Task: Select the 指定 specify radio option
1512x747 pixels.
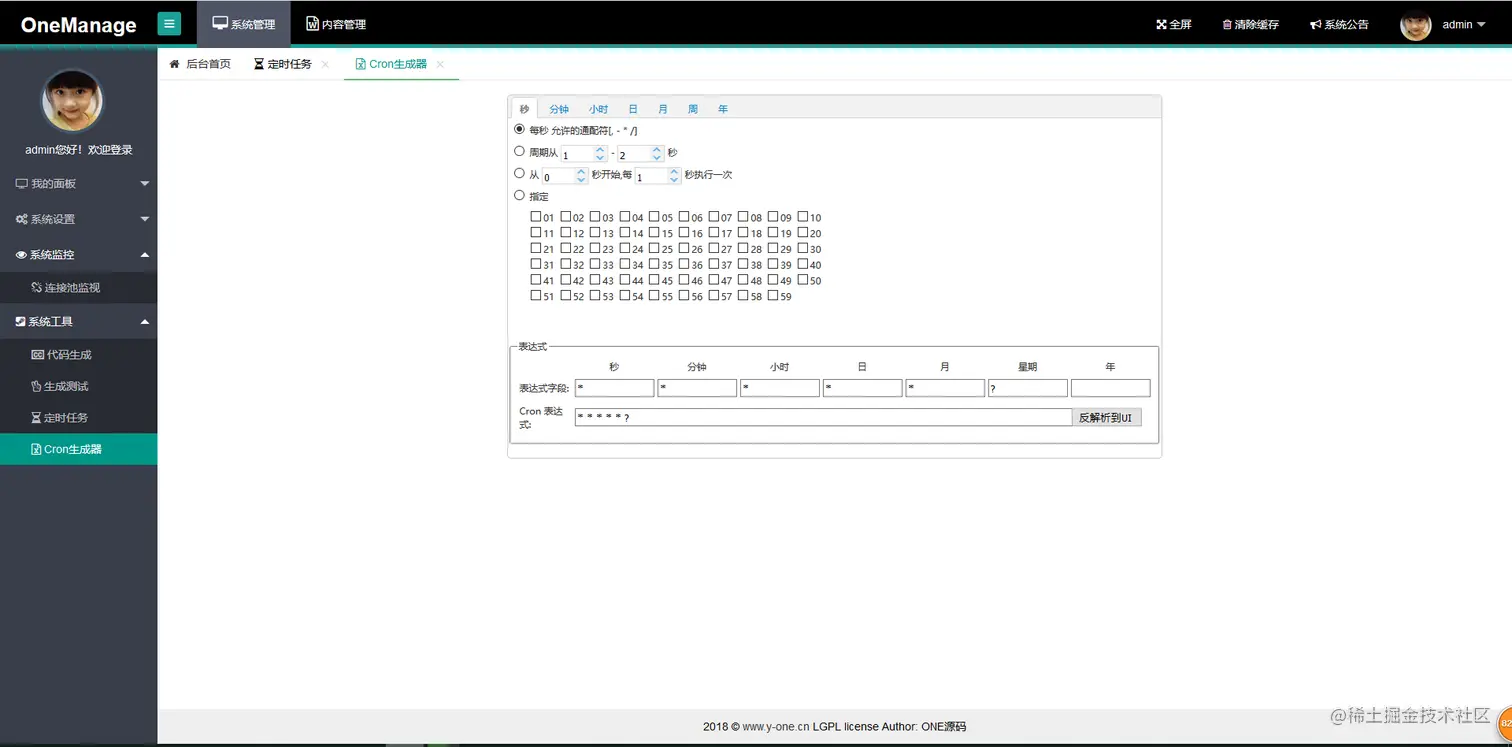Action: tap(519, 195)
